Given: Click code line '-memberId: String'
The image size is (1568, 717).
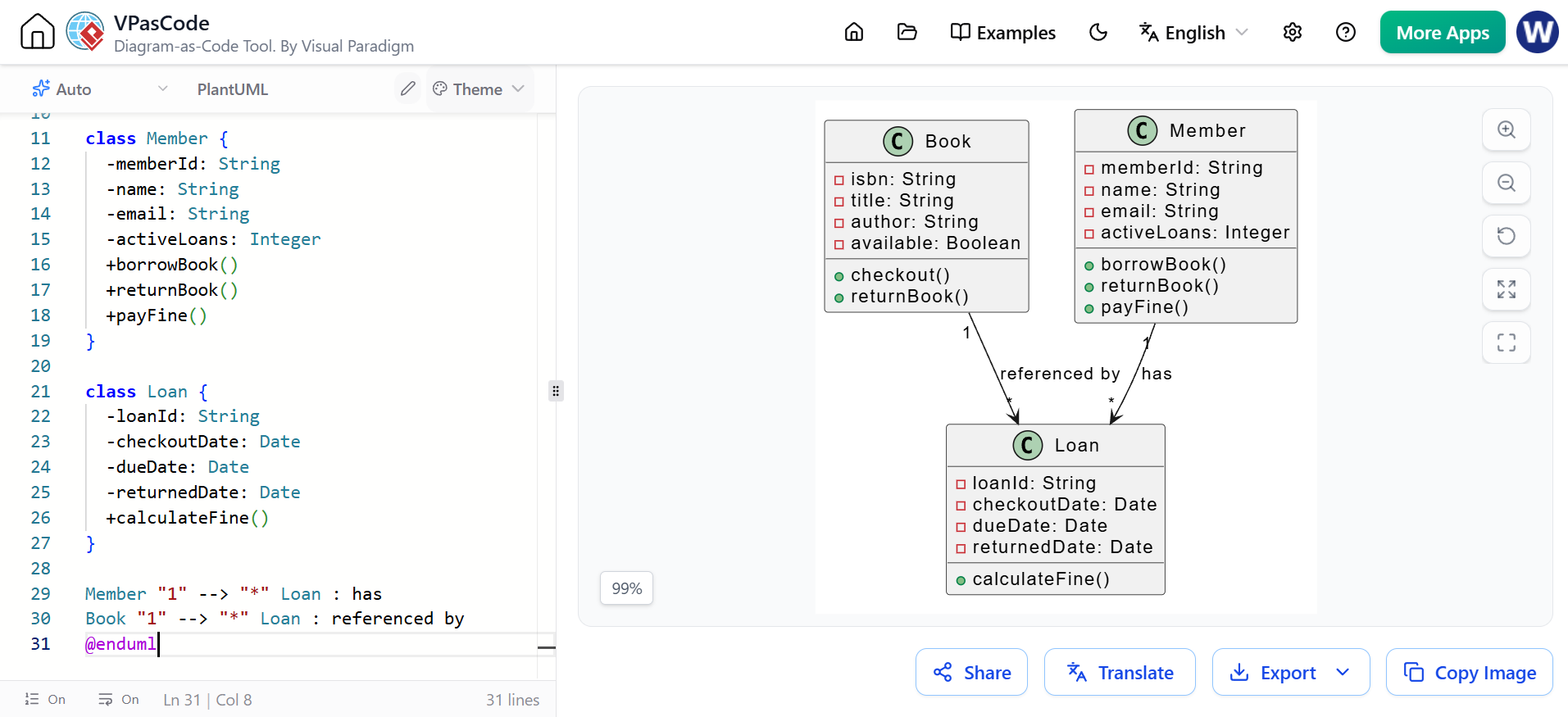Looking at the screenshot, I should click(x=193, y=164).
